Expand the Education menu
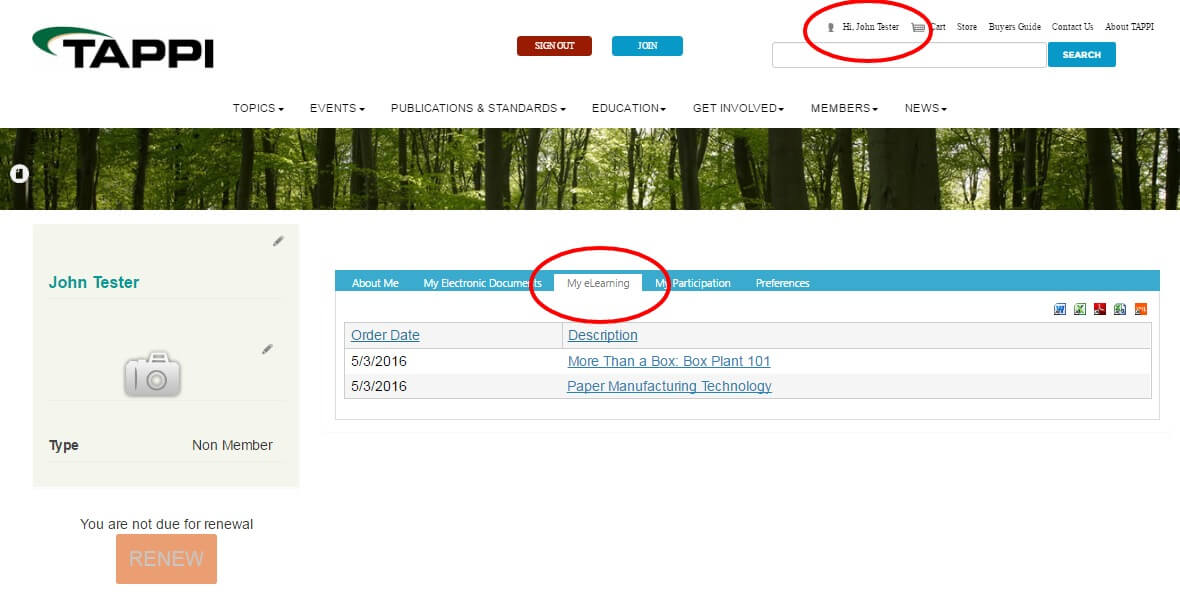Viewport: 1180px width, 609px height. pyautogui.click(x=628, y=108)
